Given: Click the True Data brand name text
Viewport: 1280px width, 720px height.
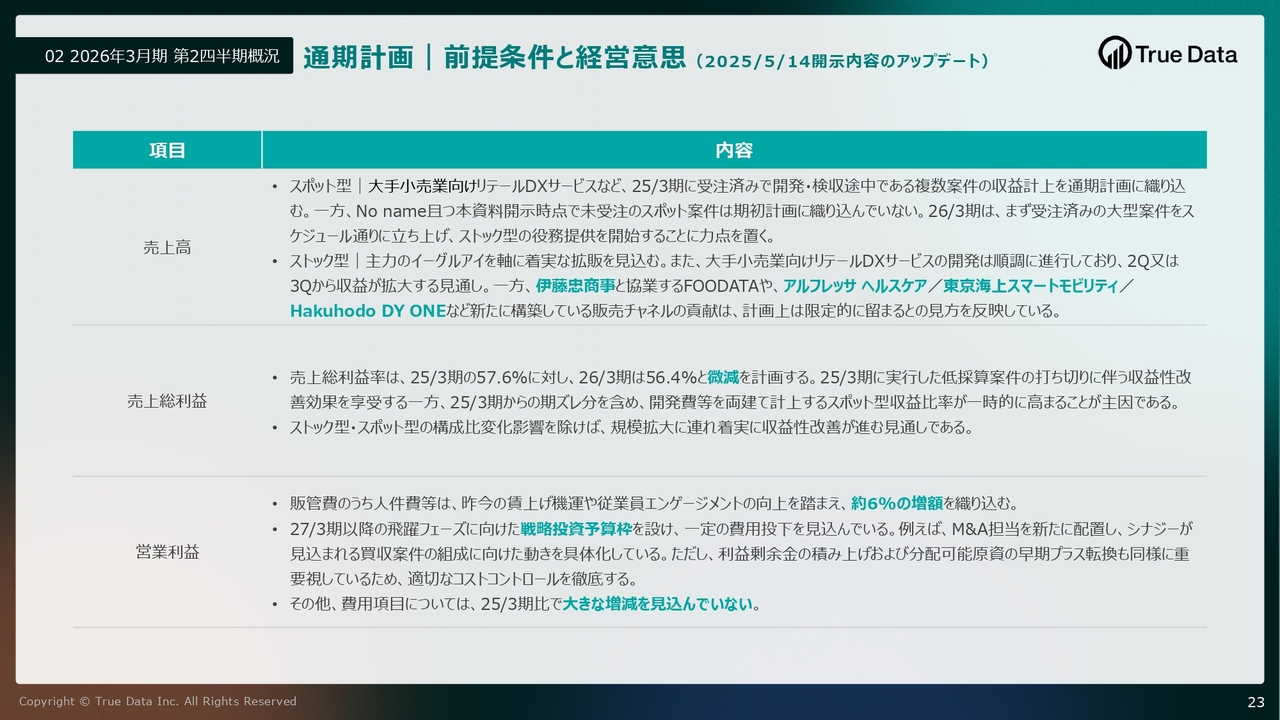Looking at the screenshot, I should click(1186, 54).
